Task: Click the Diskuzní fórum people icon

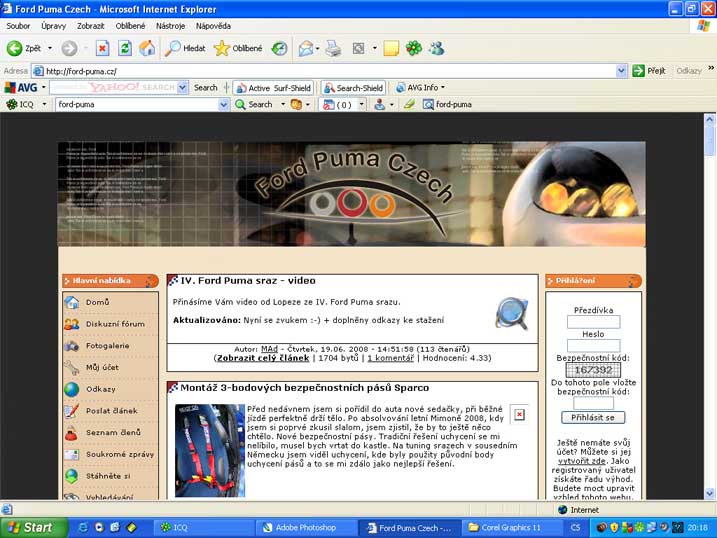Action: [x=71, y=324]
